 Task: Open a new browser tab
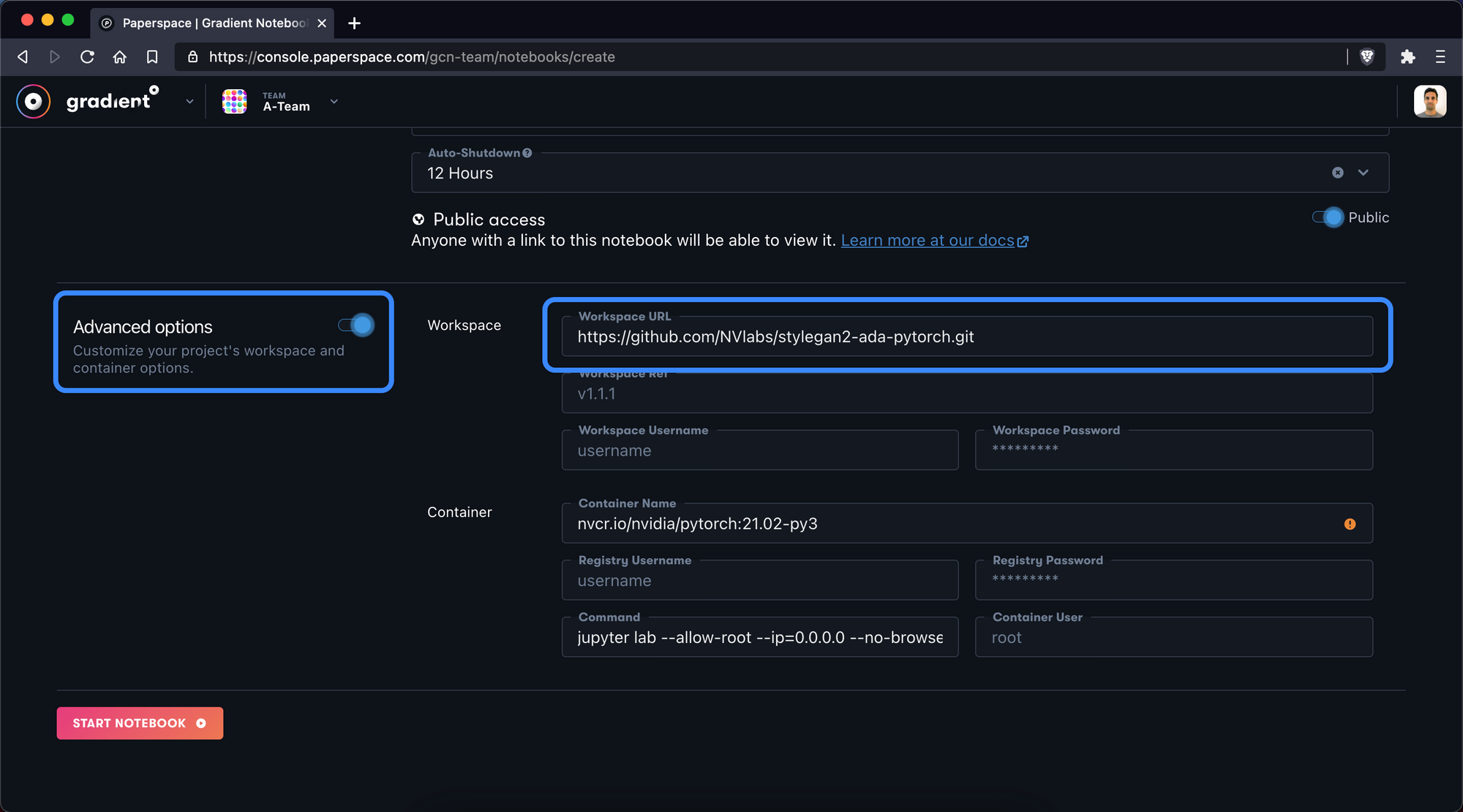(354, 23)
